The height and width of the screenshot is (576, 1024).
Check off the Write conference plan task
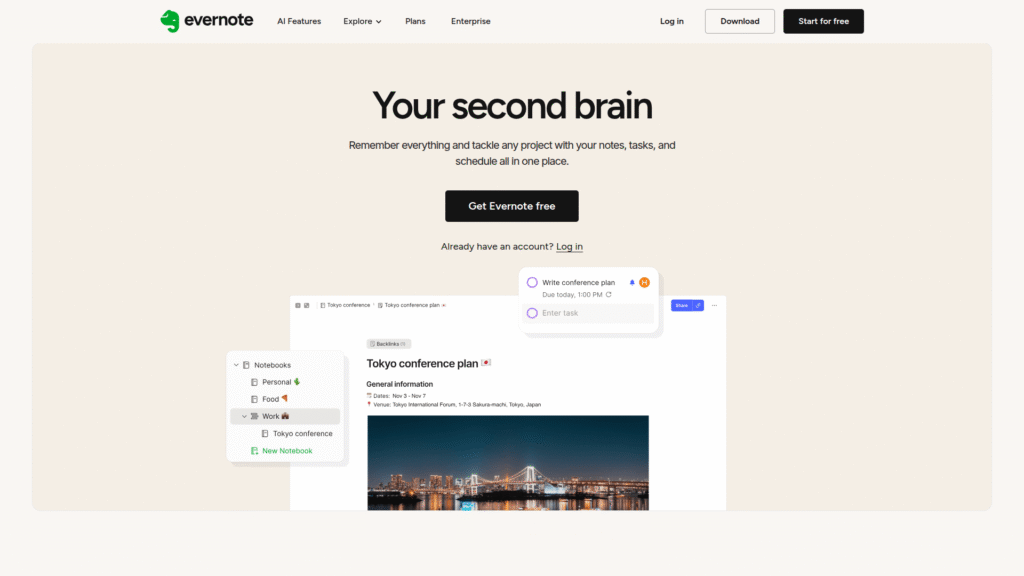[x=532, y=283]
